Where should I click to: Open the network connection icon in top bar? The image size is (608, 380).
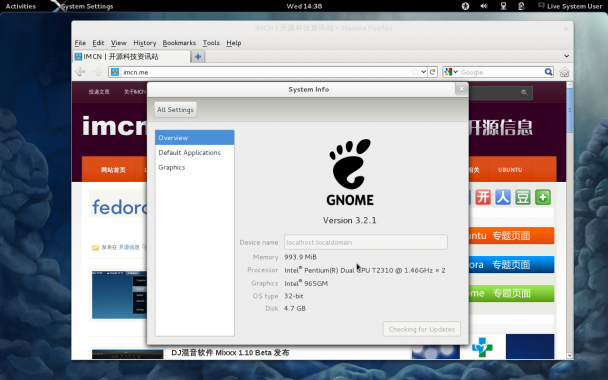(503, 6)
